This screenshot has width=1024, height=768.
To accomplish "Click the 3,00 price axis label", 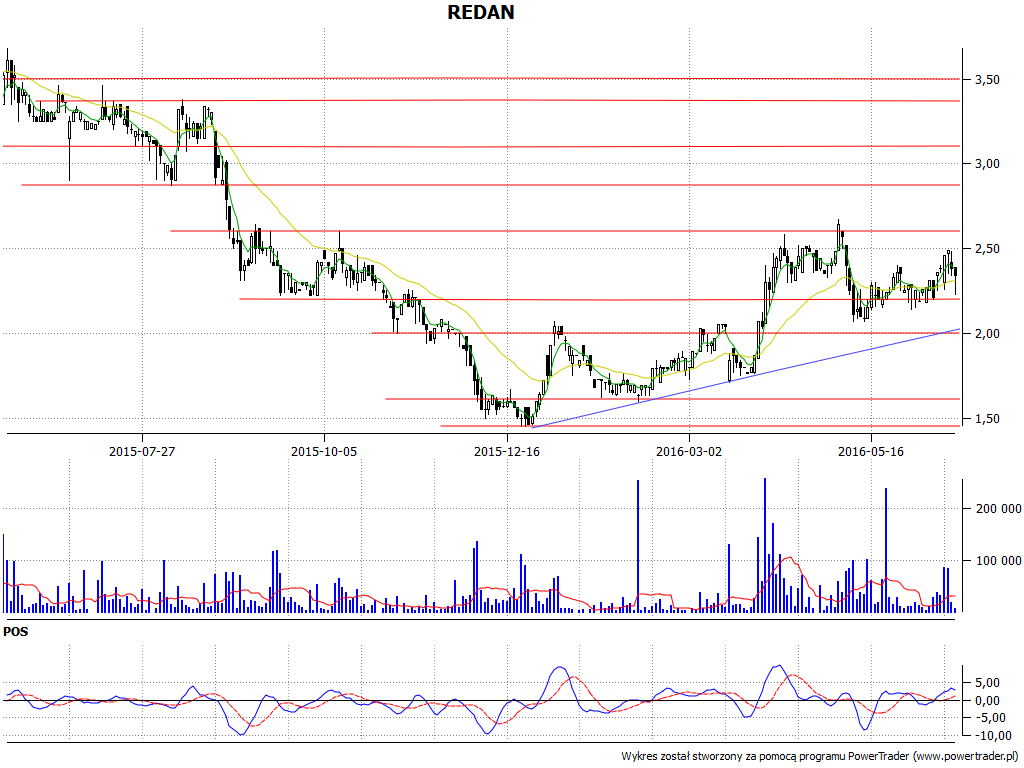I will tap(987, 164).
